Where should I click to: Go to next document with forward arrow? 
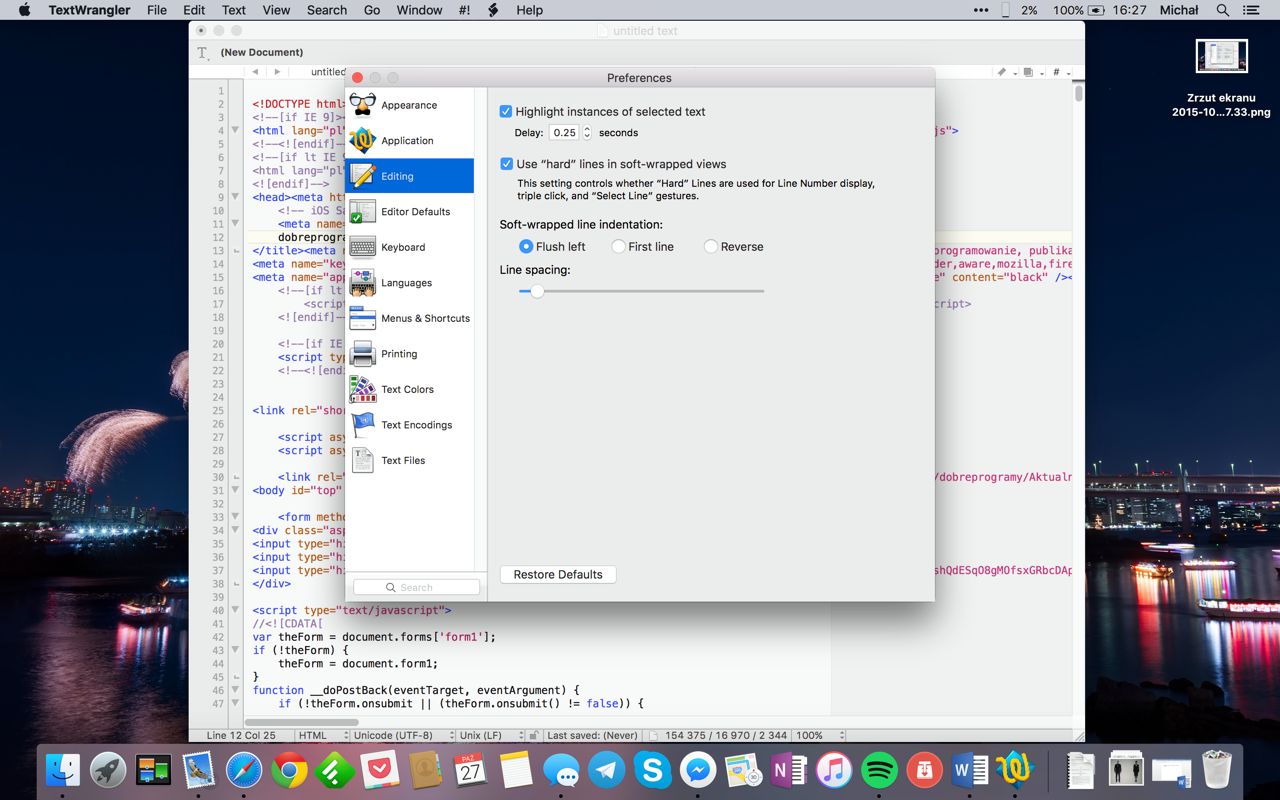tap(277, 72)
